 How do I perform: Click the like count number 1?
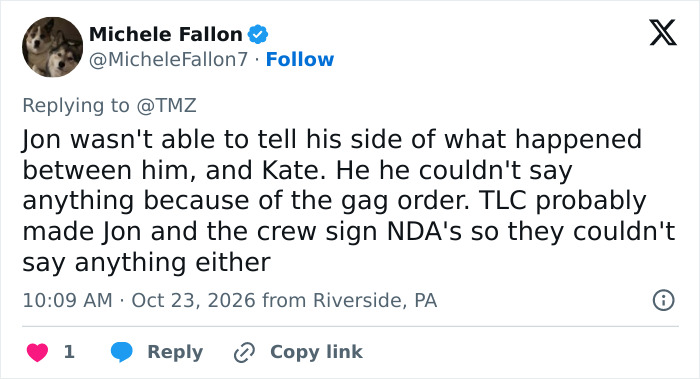tap(69, 352)
